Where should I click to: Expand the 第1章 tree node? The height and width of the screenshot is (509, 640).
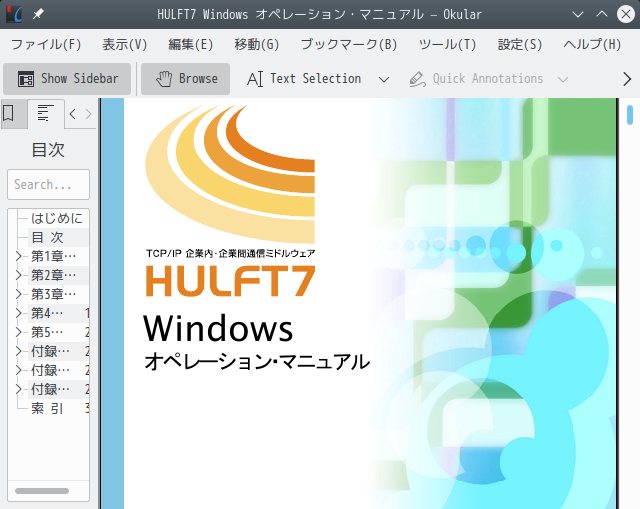[18, 256]
